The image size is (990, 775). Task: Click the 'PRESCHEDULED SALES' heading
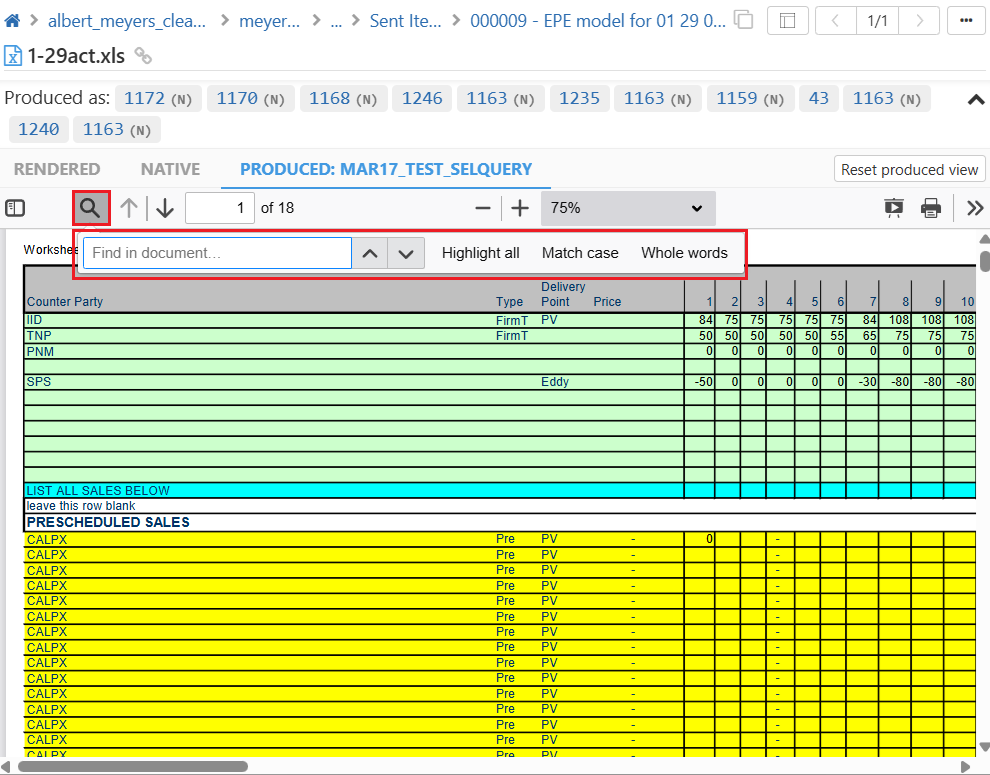click(x=108, y=522)
